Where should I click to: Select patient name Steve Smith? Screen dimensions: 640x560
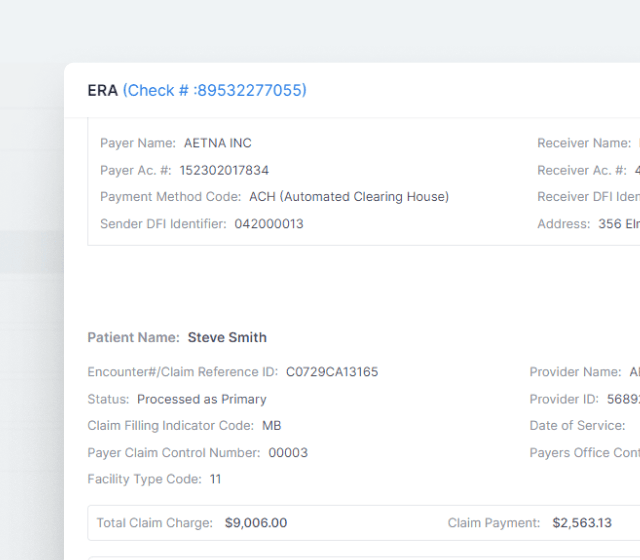point(227,338)
